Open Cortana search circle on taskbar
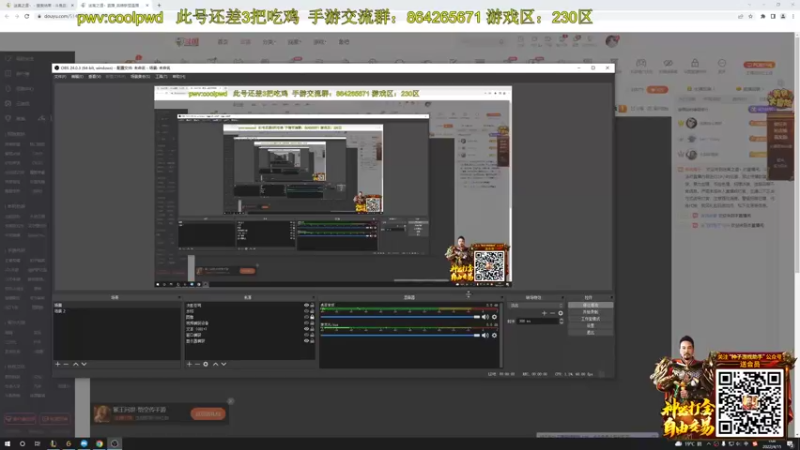Viewport: 800px width, 450px height. [22, 444]
